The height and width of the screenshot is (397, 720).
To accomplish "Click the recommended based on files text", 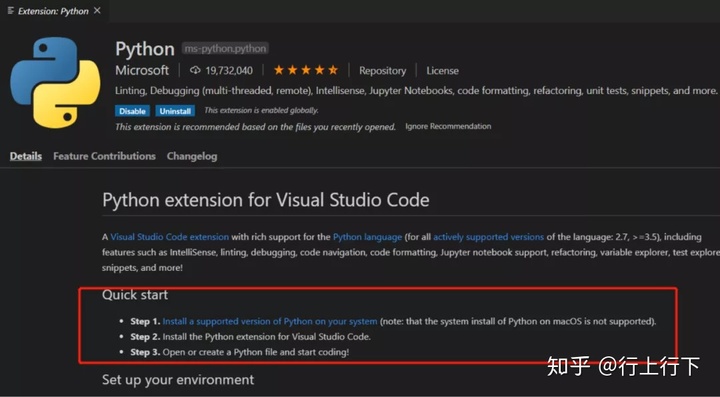I will [255, 127].
